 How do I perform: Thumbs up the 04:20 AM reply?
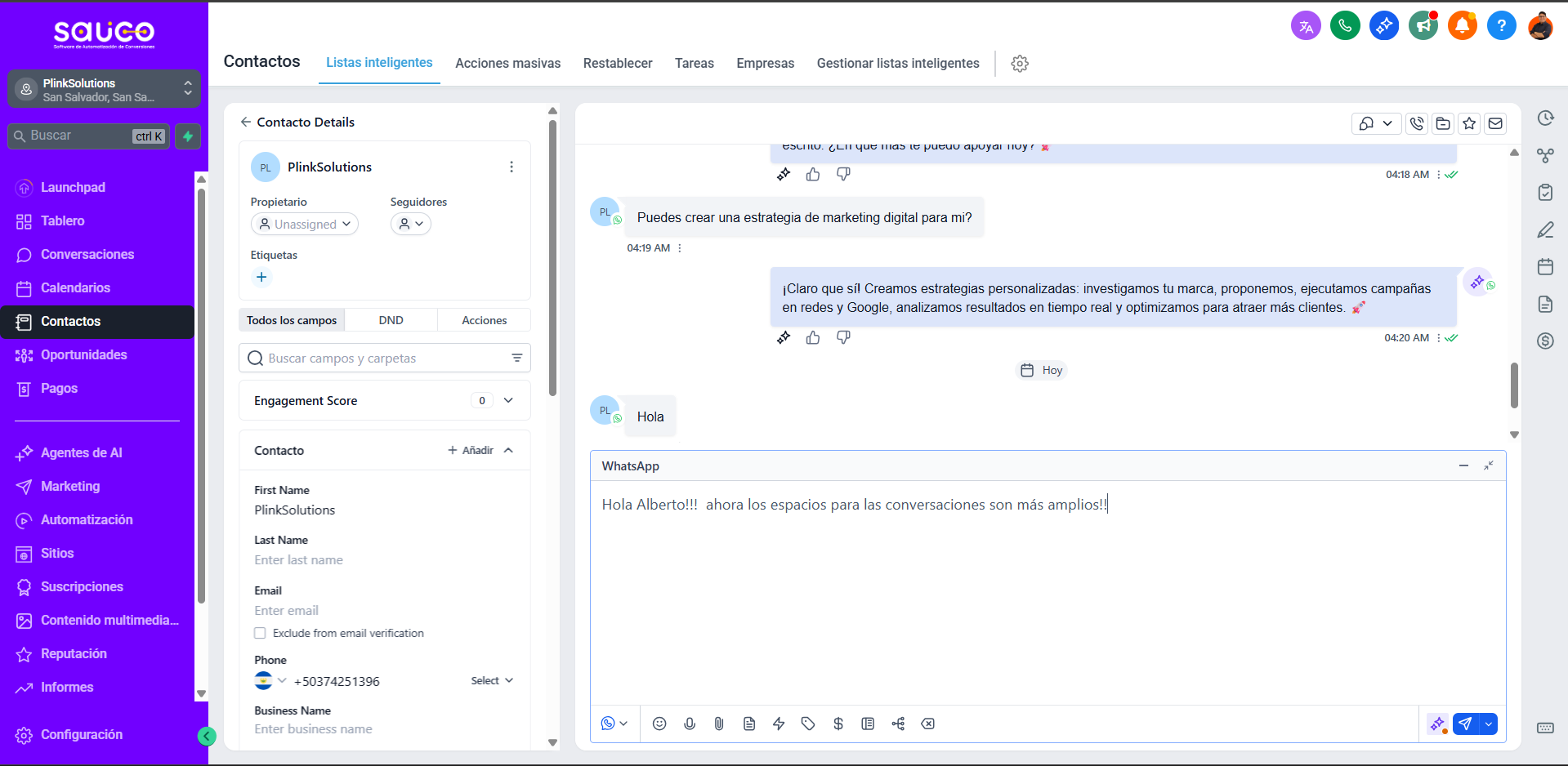(813, 337)
